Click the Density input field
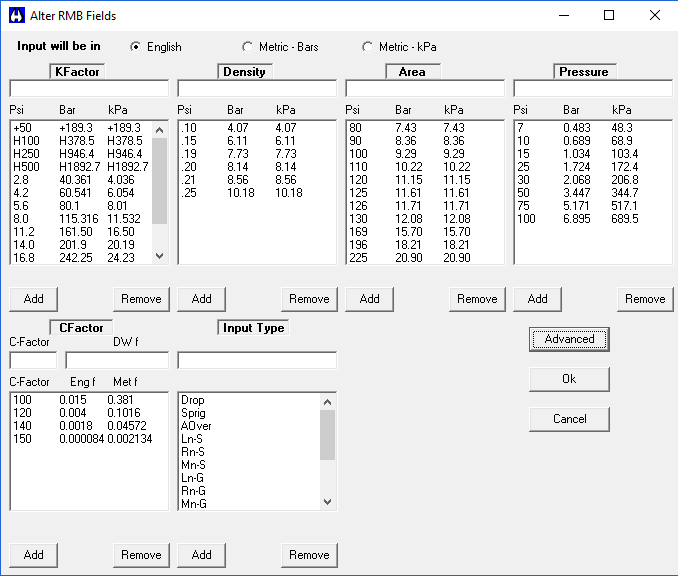Screen dimensions: 678x576 point(257,89)
